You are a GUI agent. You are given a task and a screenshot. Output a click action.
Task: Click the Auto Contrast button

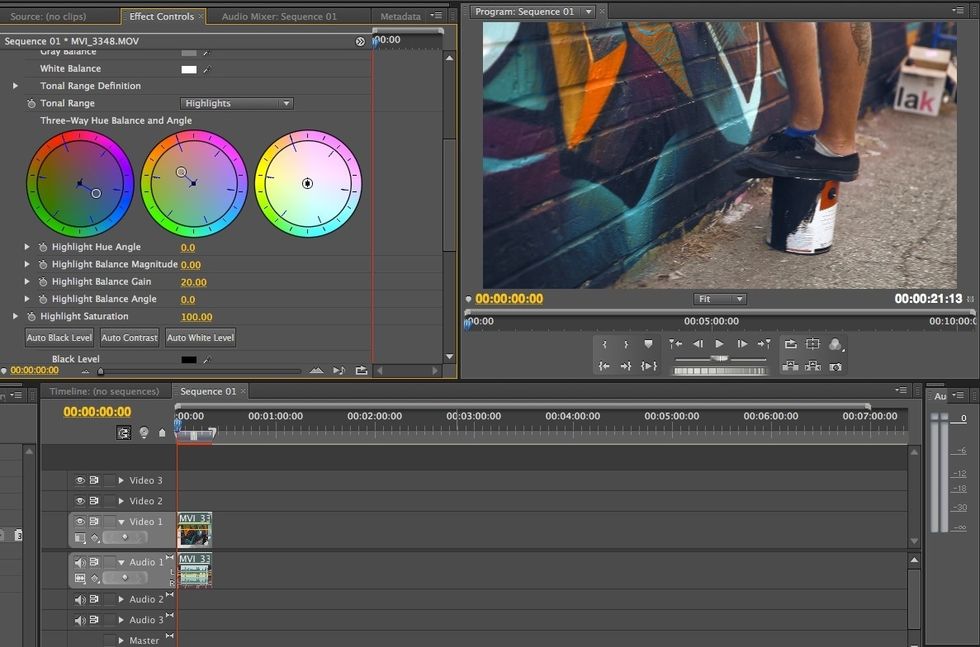[x=129, y=337]
